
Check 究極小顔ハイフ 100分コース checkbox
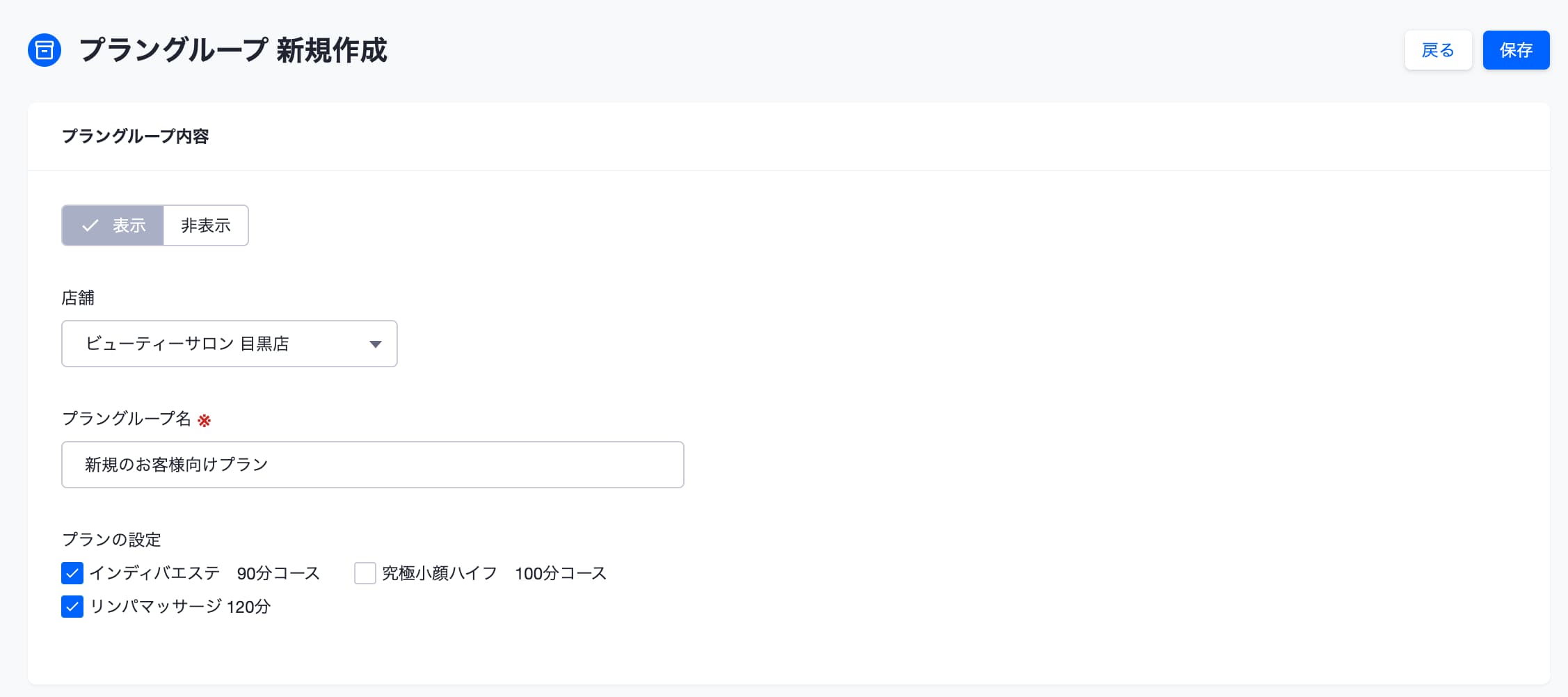click(365, 573)
